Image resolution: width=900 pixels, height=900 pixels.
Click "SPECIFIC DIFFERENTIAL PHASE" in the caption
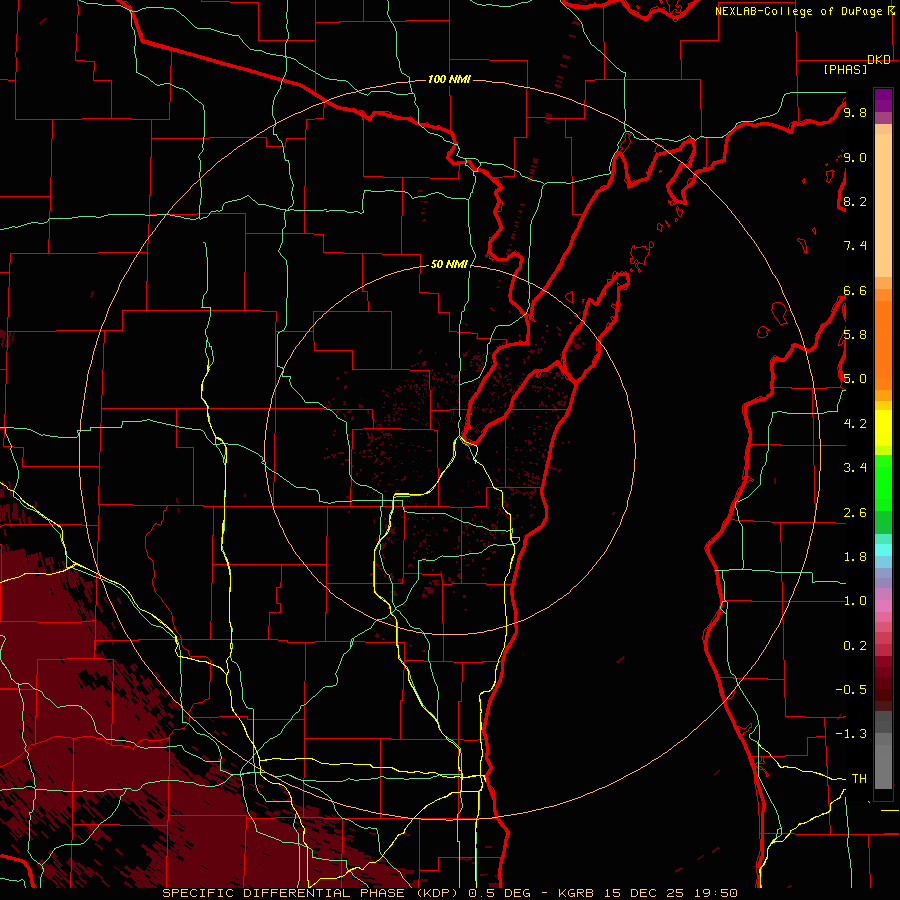click(x=282, y=893)
